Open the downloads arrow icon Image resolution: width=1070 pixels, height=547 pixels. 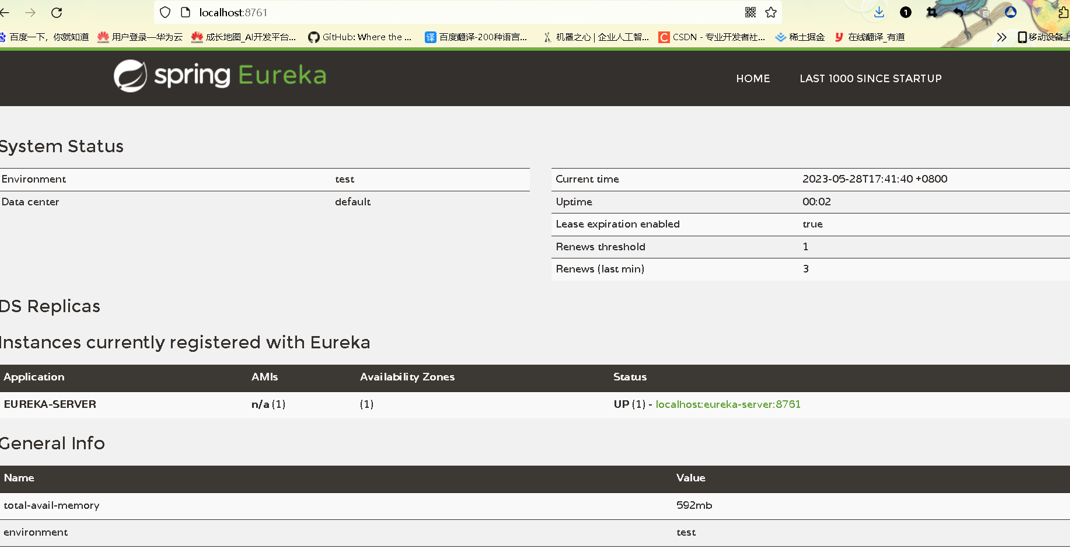(879, 12)
